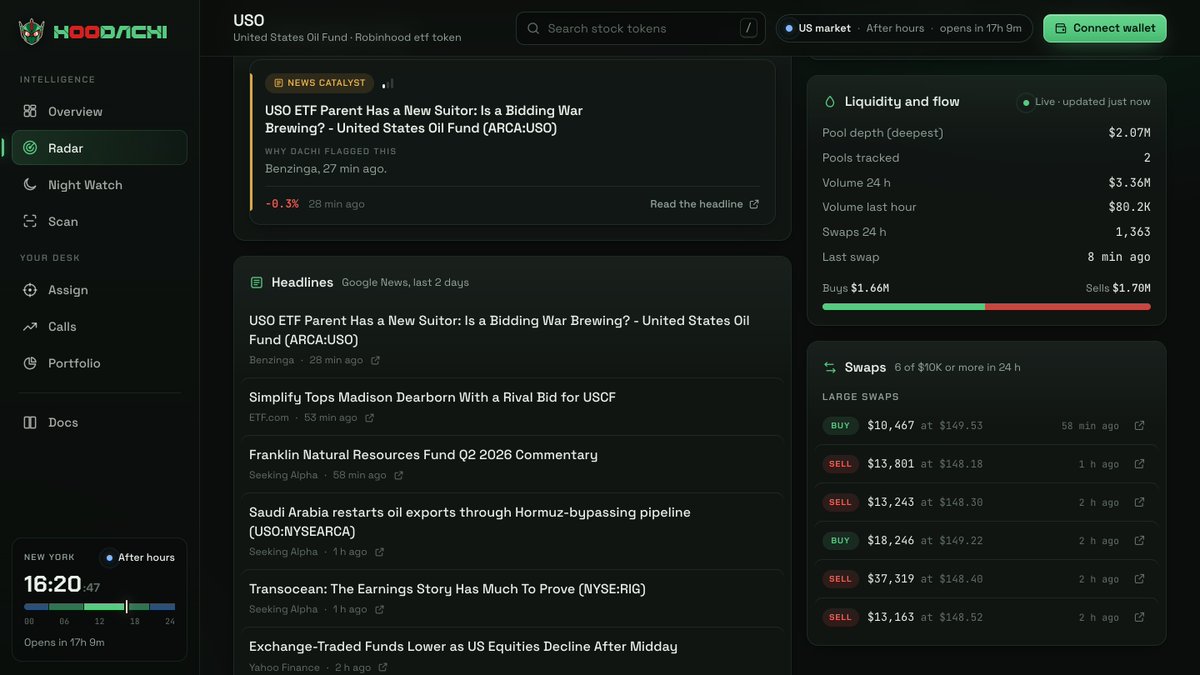Focus the Search stock tokens field
The height and width of the screenshot is (675, 1200).
click(x=640, y=28)
